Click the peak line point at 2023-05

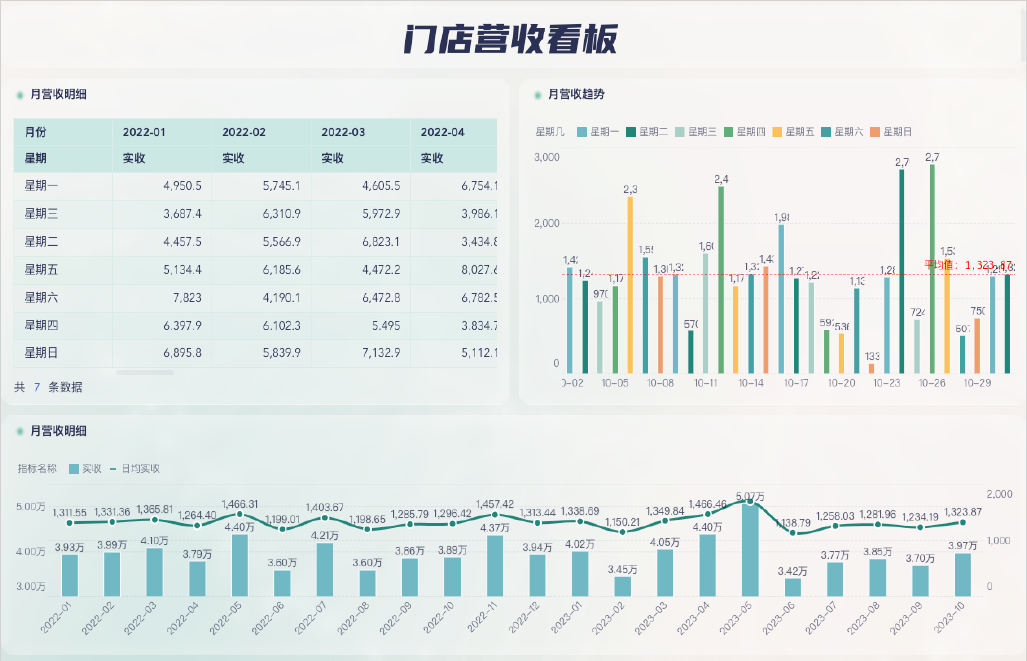(750, 503)
